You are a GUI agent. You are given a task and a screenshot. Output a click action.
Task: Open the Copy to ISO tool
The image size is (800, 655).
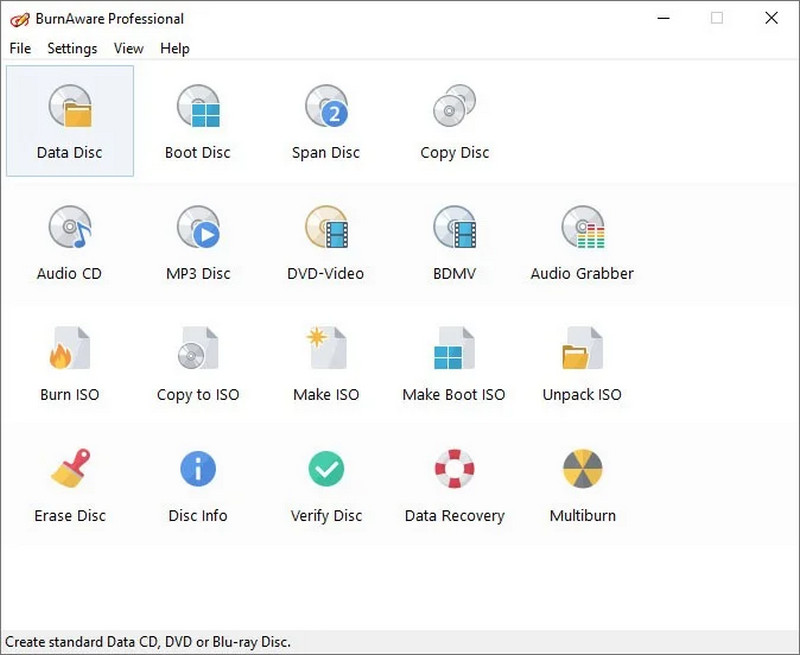point(198,350)
